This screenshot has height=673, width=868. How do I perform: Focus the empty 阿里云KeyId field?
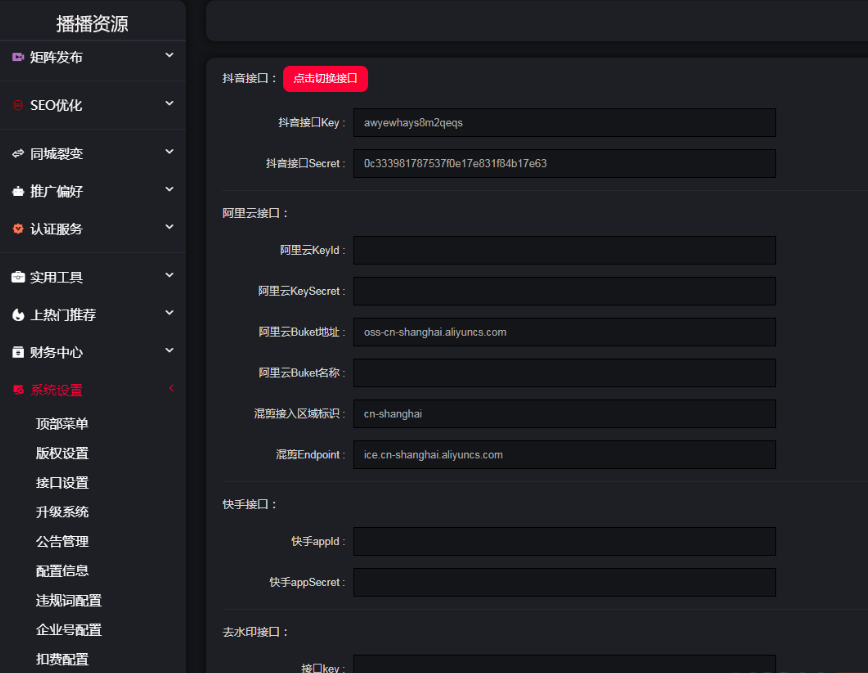pyautogui.click(x=564, y=251)
